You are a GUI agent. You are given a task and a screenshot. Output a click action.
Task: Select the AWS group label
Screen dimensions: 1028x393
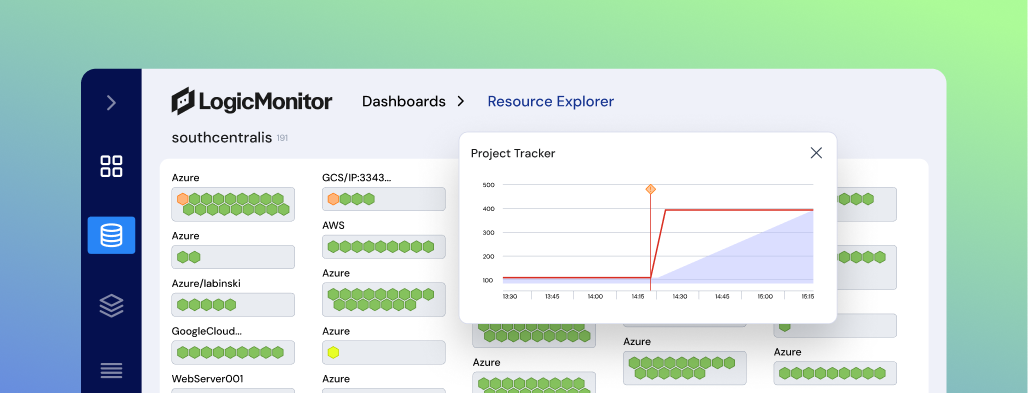(x=333, y=225)
